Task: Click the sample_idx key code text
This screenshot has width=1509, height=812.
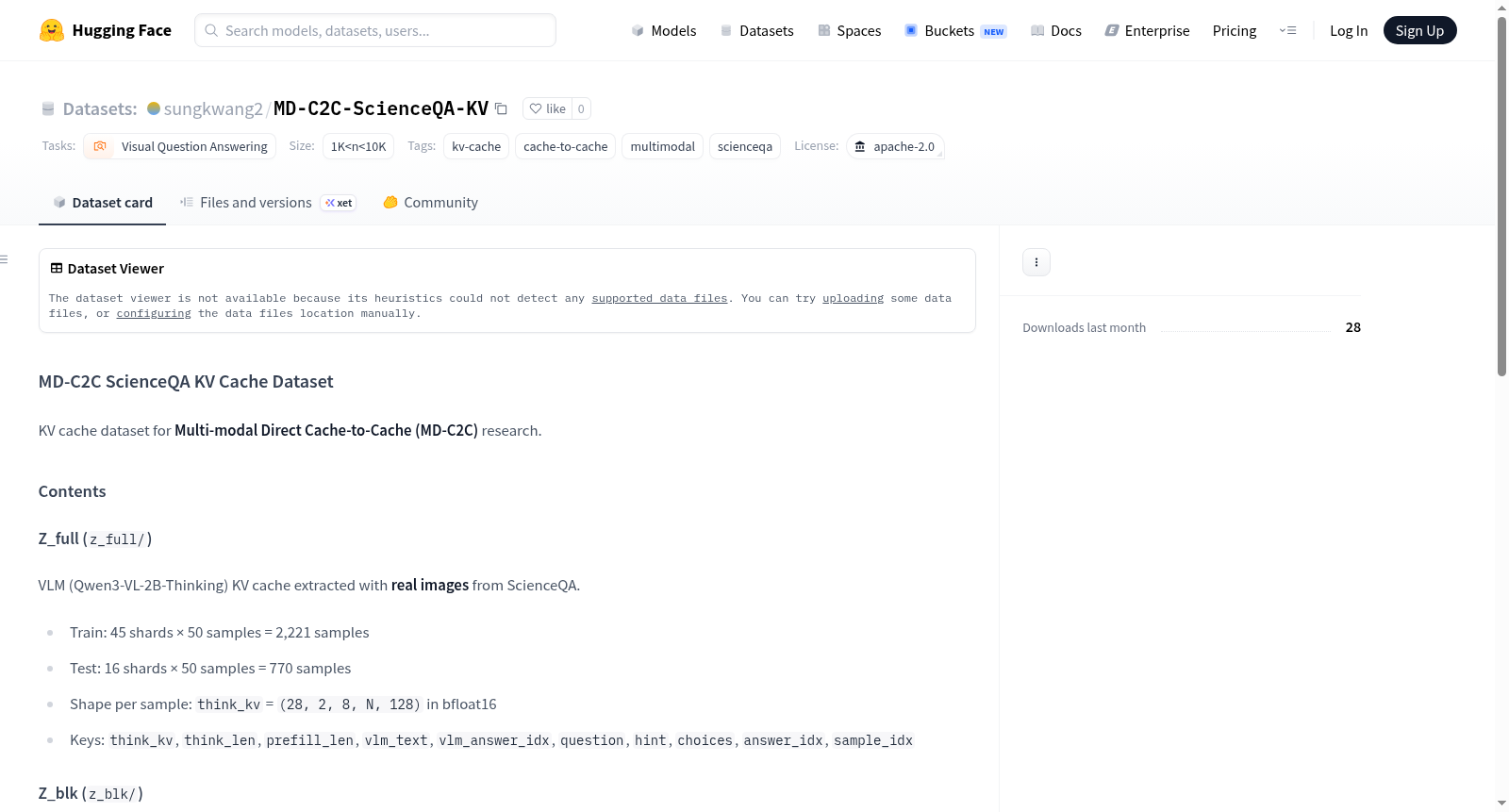Action: coord(873,740)
